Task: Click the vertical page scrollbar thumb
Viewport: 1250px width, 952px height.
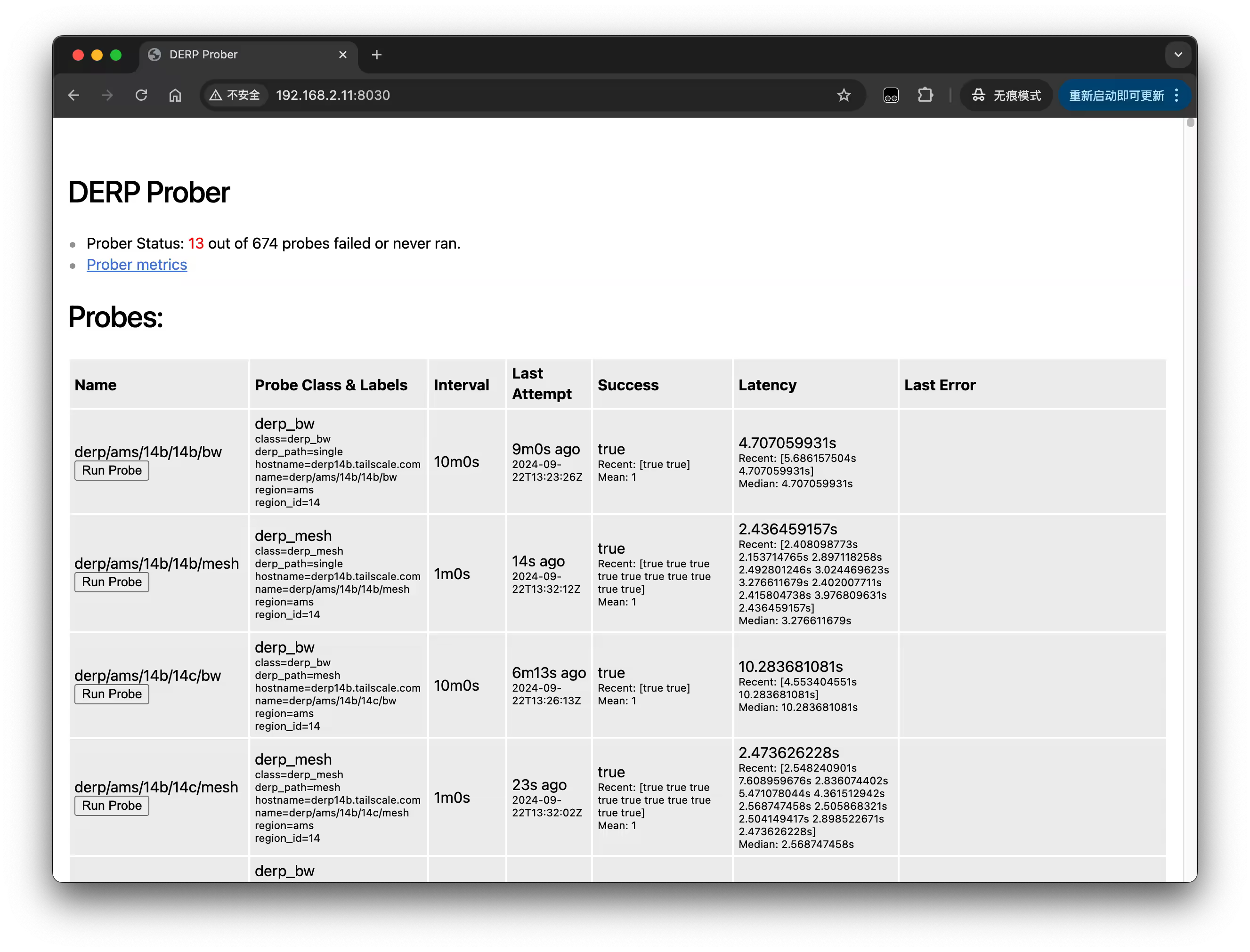Action: click(x=1190, y=123)
